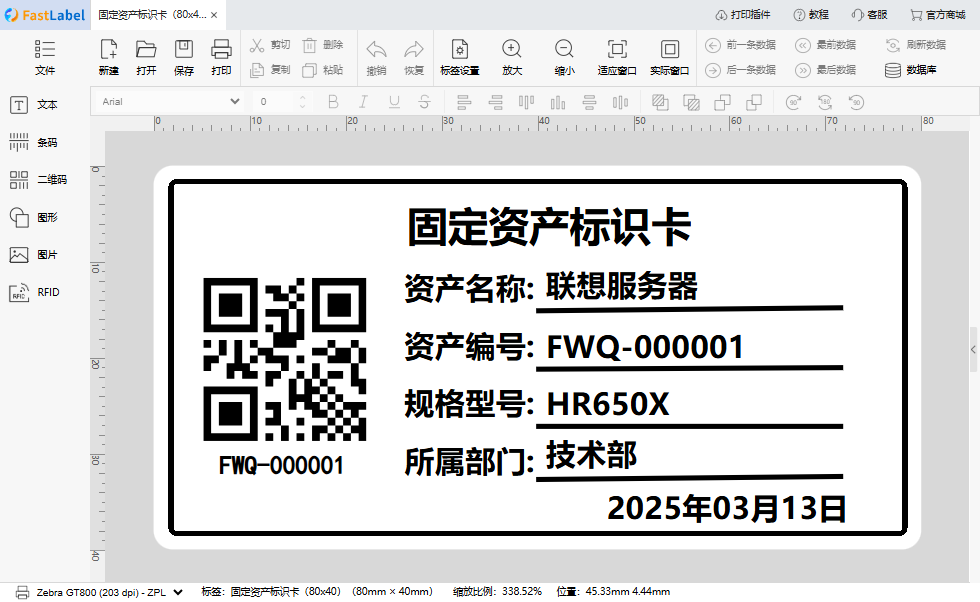Select the RFID tool
This screenshot has height=602, width=980.
34,293
